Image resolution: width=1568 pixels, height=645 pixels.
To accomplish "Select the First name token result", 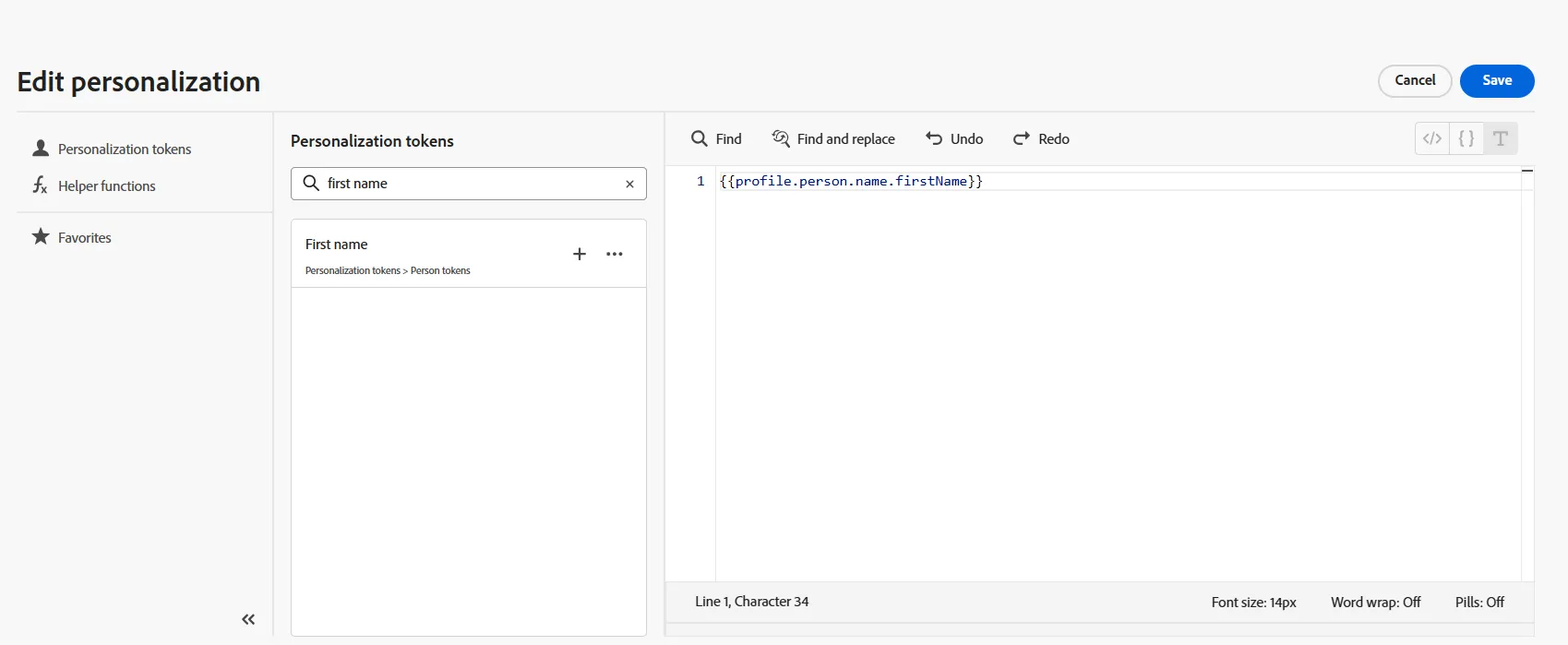I will pos(469,254).
